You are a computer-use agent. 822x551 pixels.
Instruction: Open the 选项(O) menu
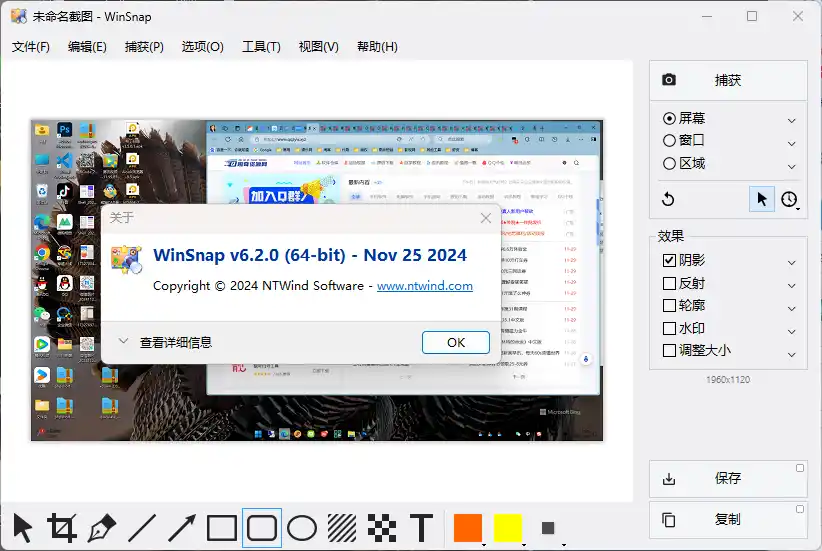coord(202,47)
